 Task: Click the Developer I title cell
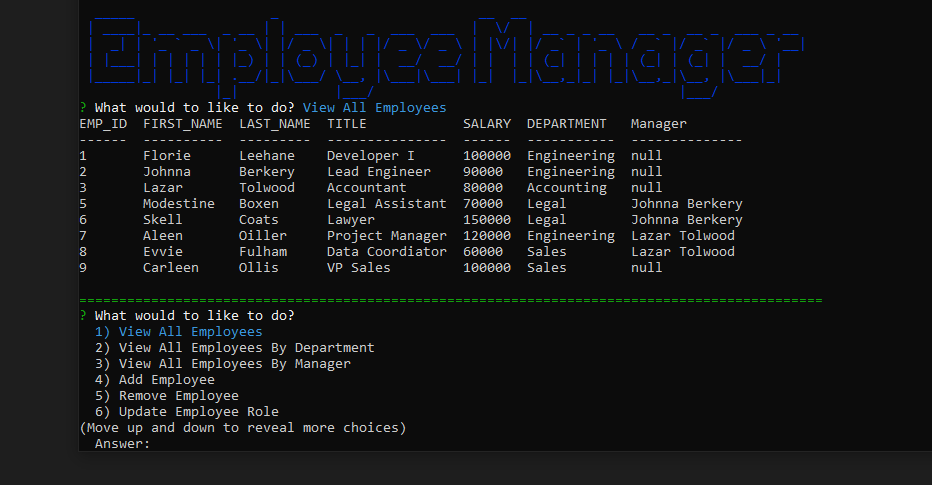[370, 156]
